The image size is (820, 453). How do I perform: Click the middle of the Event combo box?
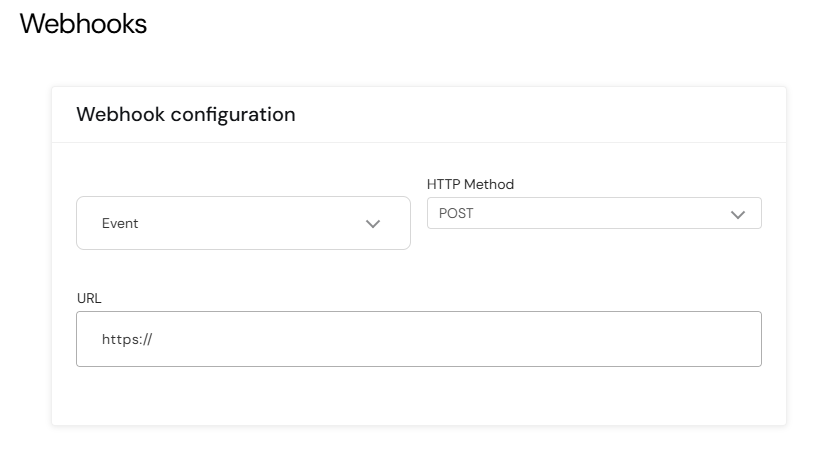coord(243,223)
